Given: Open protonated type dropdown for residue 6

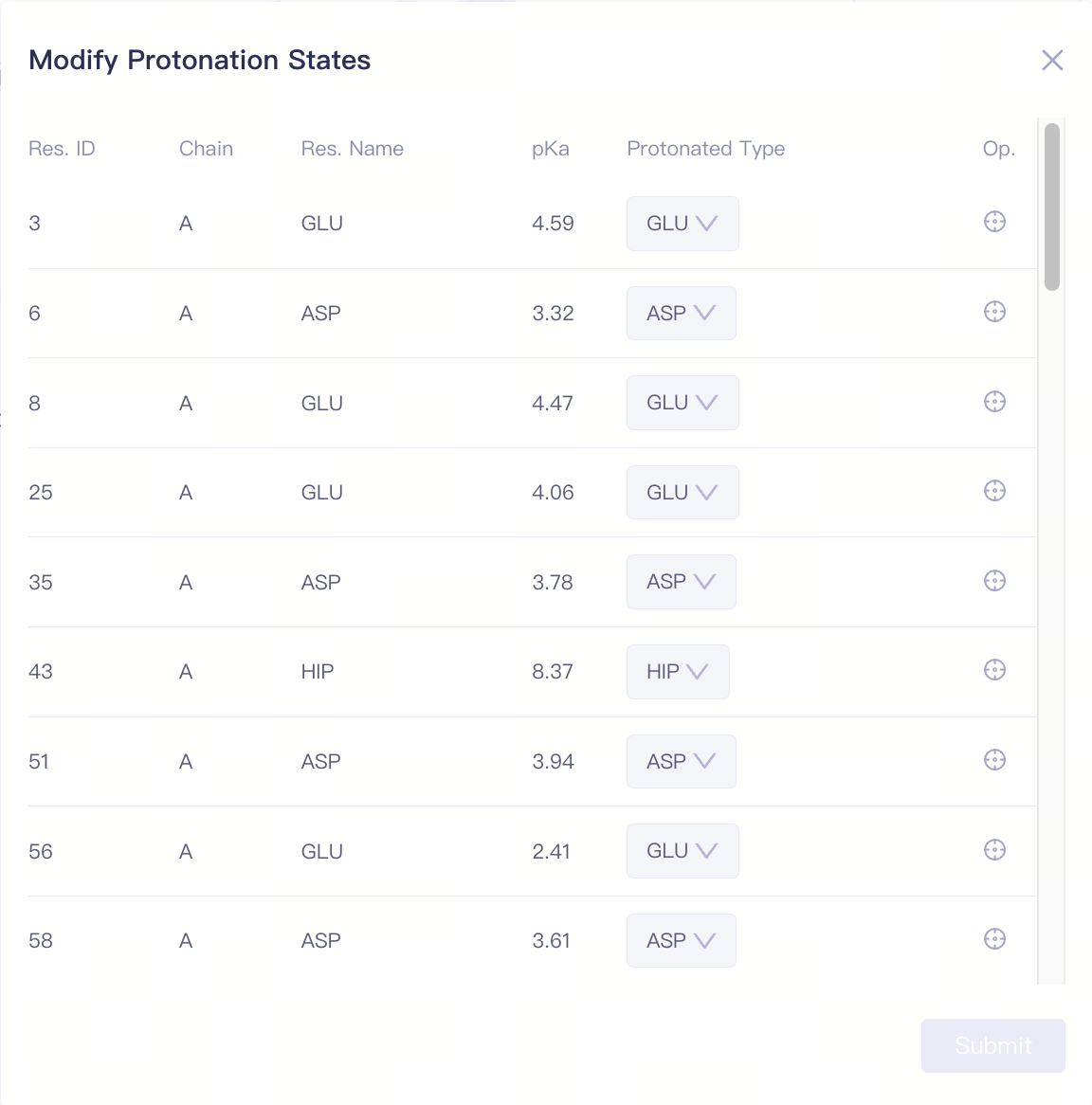Looking at the screenshot, I should point(681,314).
